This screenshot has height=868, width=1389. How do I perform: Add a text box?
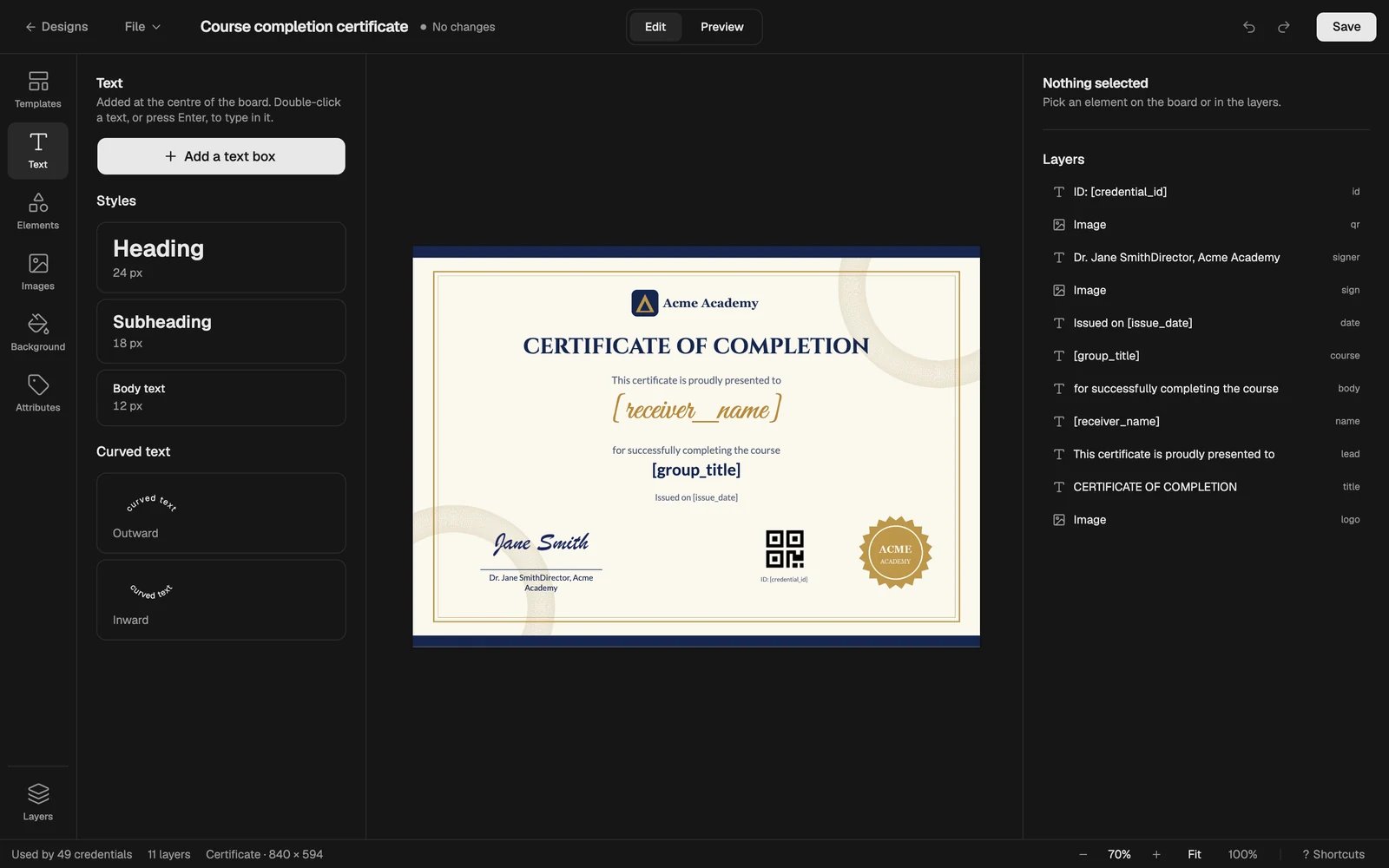point(221,156)
